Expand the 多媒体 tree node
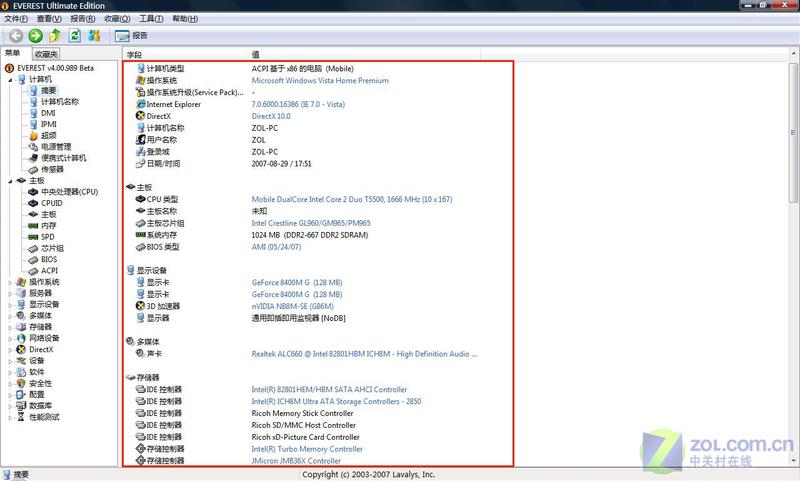800x481 pixels. [10, 316]
